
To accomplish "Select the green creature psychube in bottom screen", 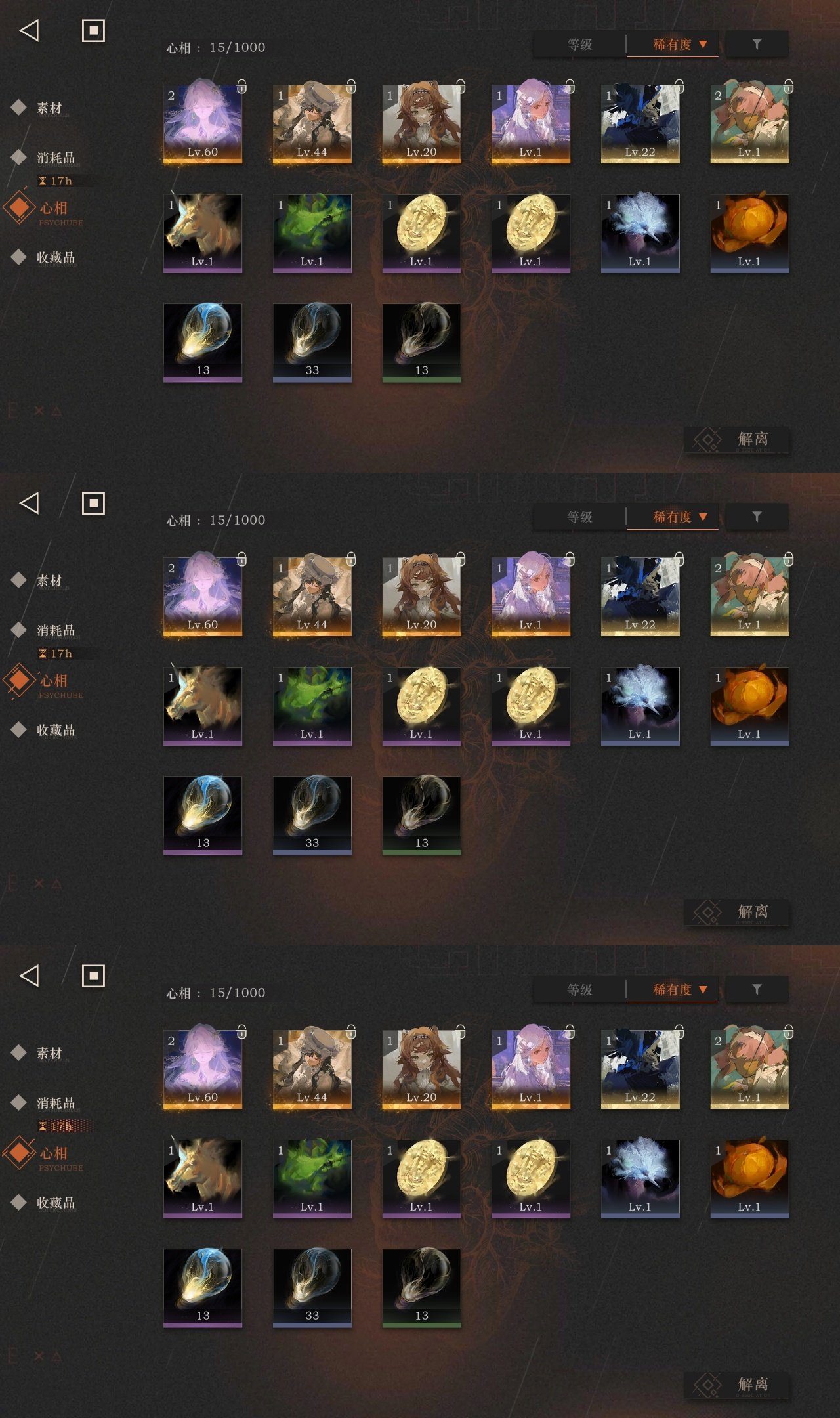I will click(312, 1178).
